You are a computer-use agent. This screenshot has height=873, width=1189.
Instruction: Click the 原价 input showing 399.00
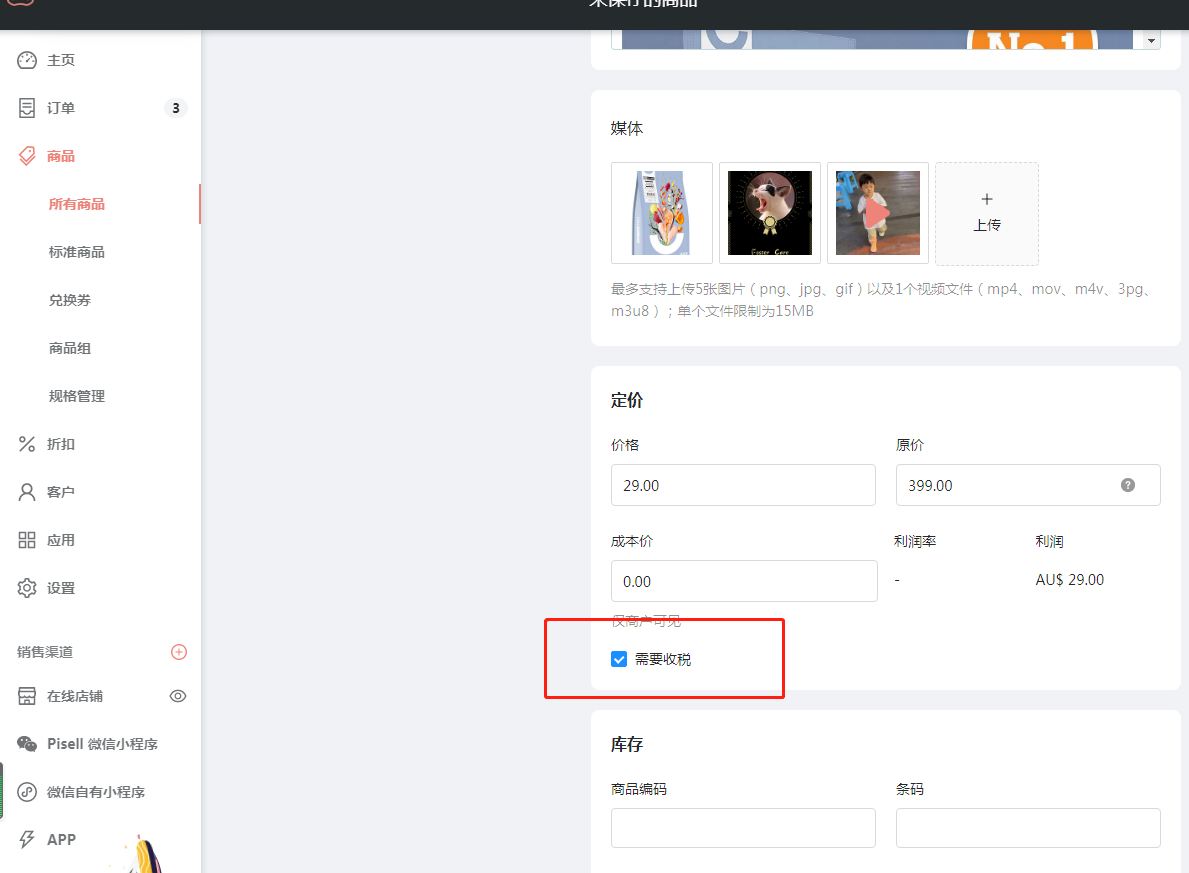(1027, 485)
